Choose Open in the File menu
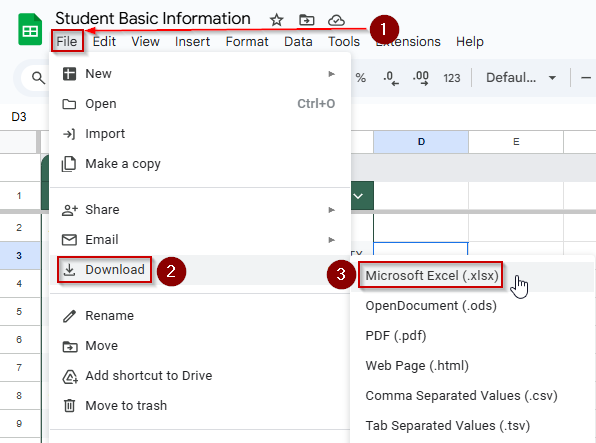 tap(200, 104)
